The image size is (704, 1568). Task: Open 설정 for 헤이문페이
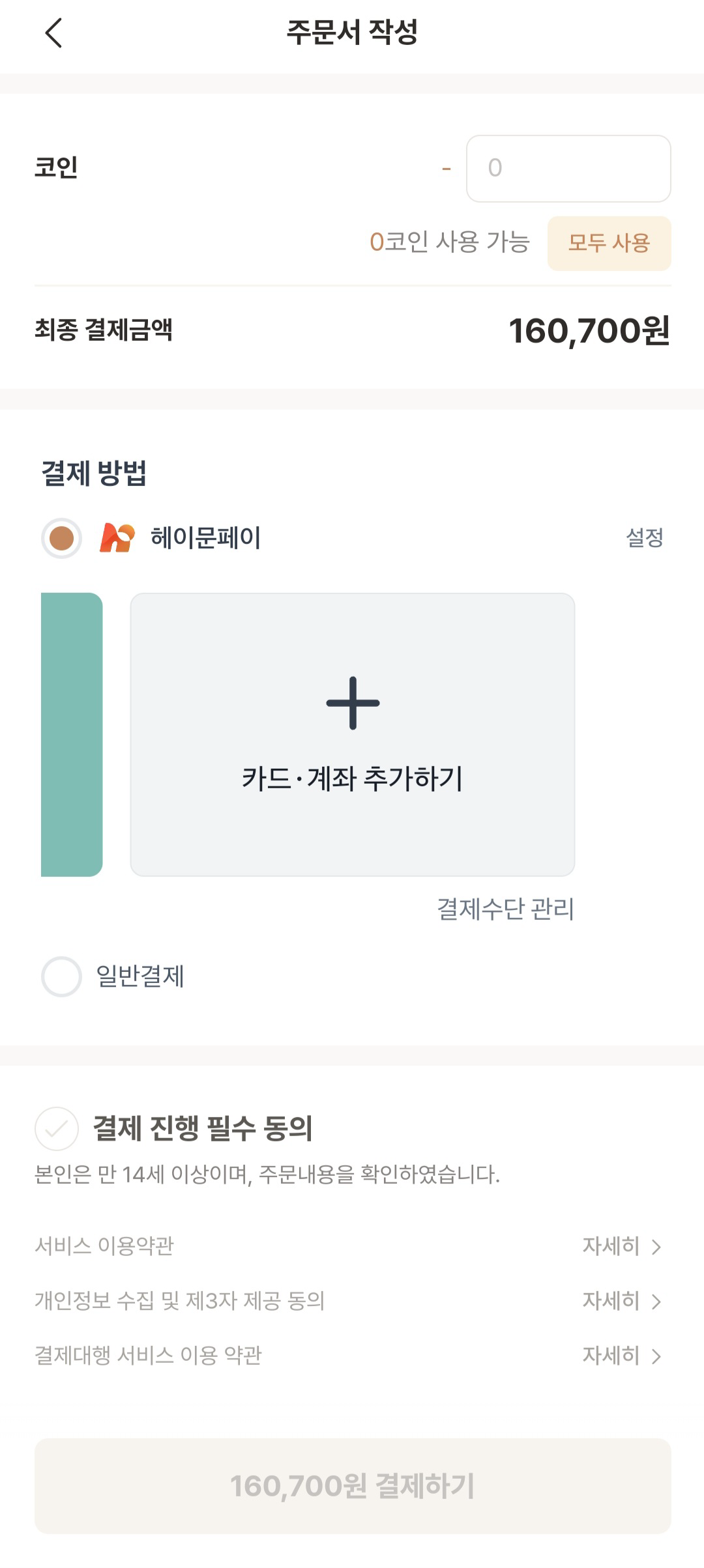pos(644,538)
